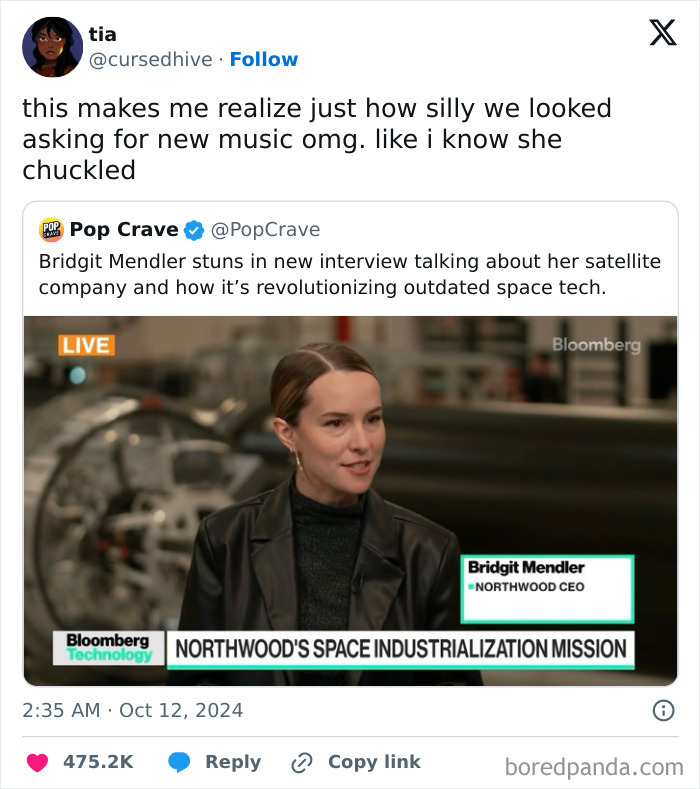Click tia's profile avatar

click(52, 47)
